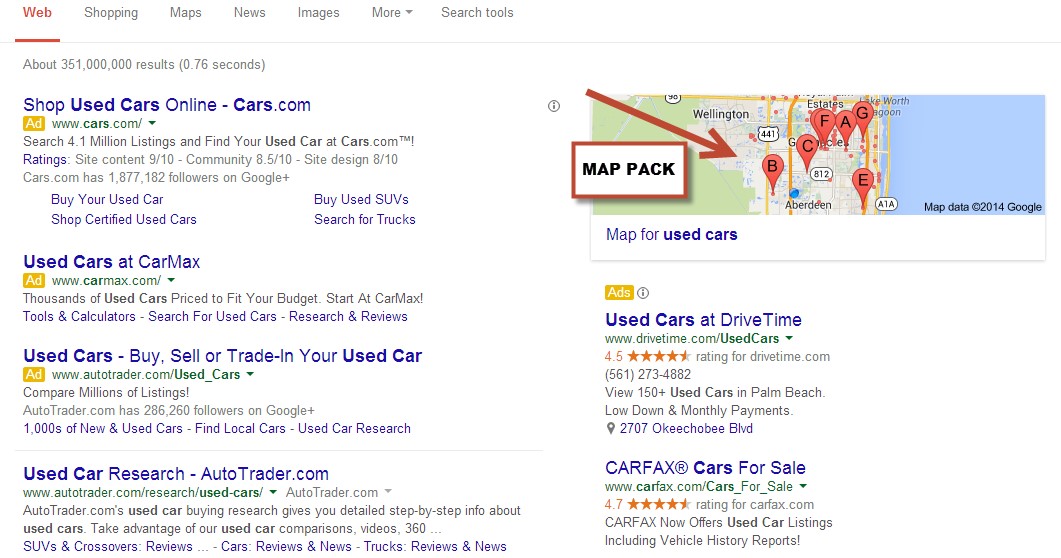Follow the Search for Trucks sitelink
Viewport: 1061px width, 558px height.
pos(365,220)
